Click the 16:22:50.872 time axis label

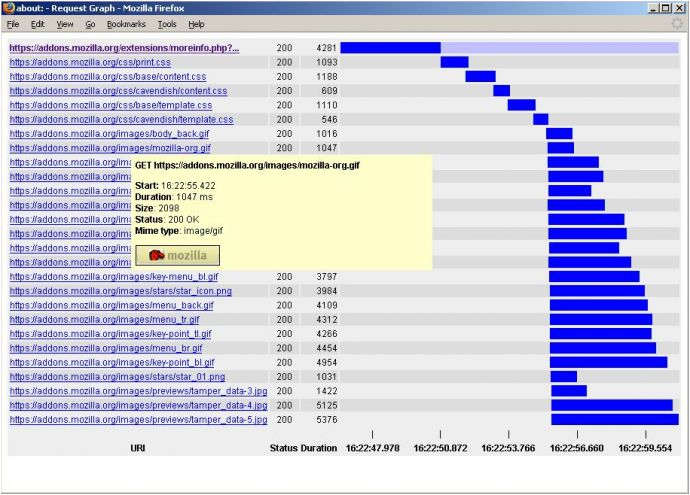[440, 448]
